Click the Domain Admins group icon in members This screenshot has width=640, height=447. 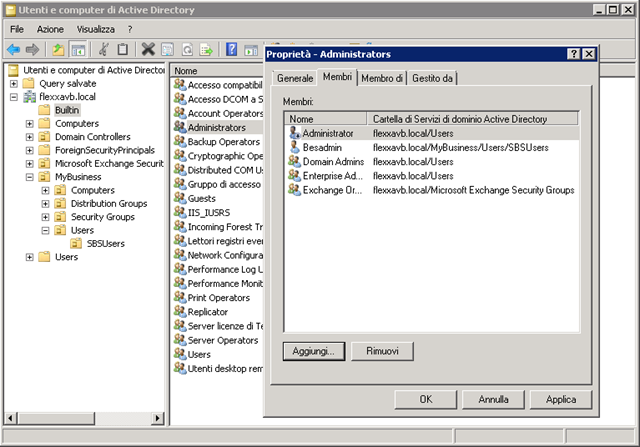pyautogui.click(x=294, y=161)
